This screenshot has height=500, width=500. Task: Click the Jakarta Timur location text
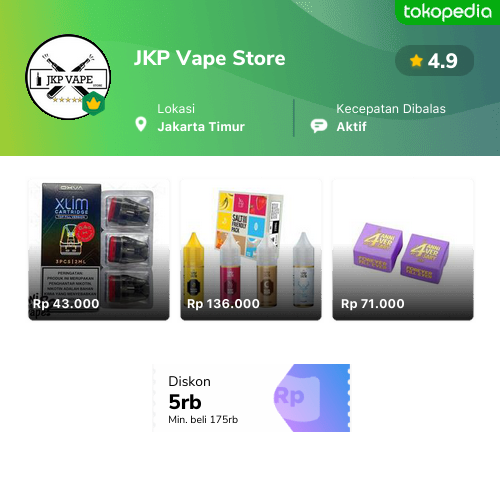(x=201, y=127)
